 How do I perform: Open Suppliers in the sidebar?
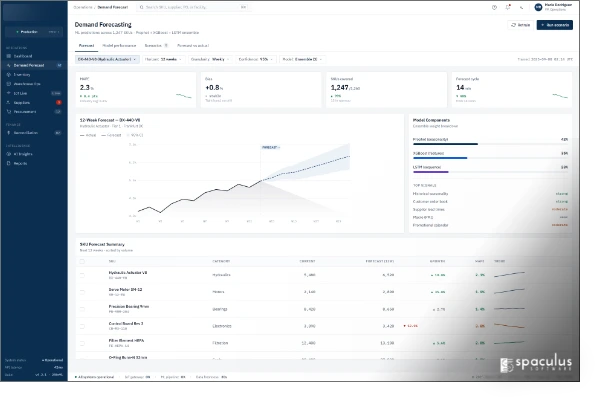tap(34, 103)
